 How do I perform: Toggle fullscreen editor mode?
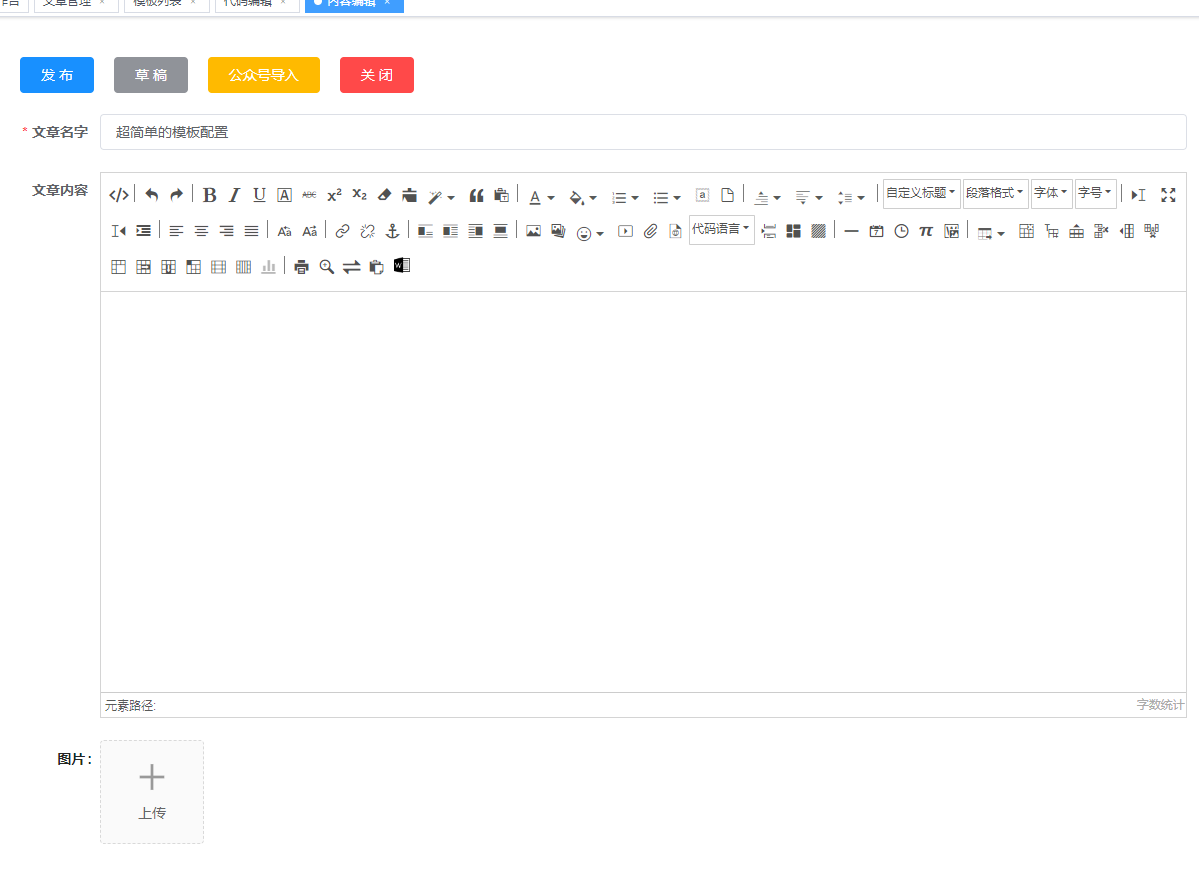(1167, 195)
